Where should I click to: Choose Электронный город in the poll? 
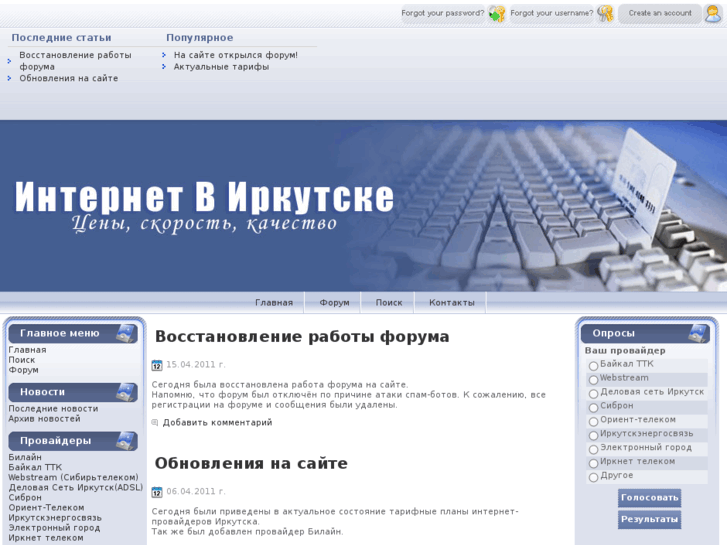[593, 449]
